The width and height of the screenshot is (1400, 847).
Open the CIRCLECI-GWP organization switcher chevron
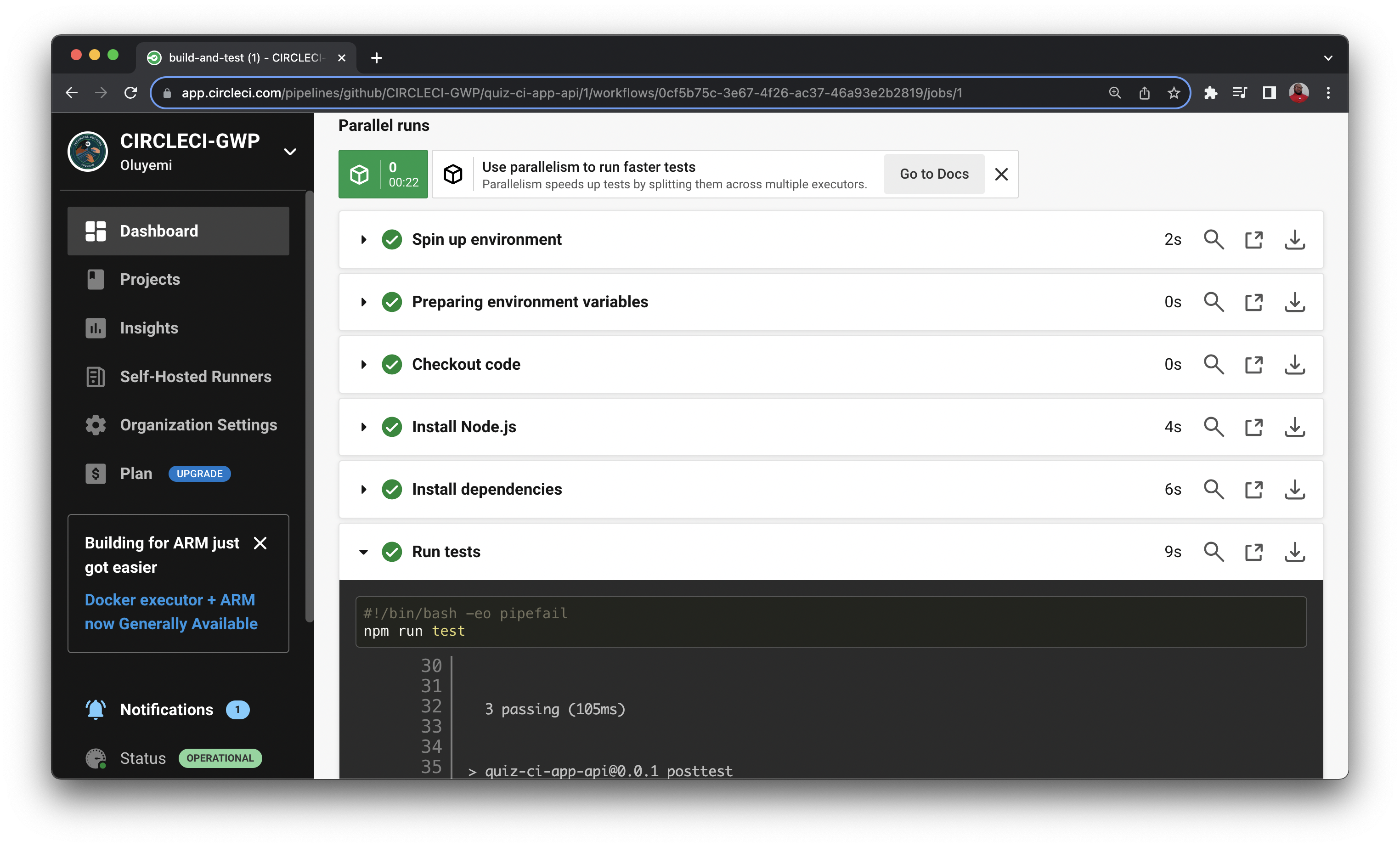point(290,152)
